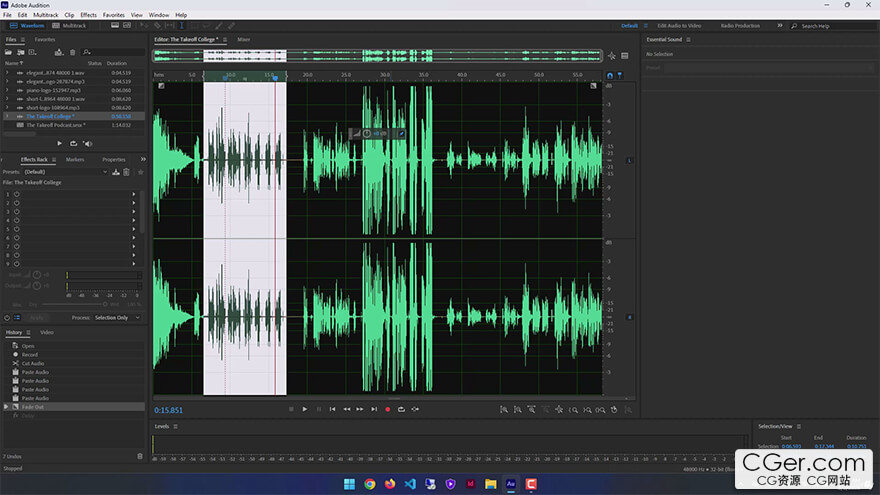The image size is (880, 495).
Task: Show the Spectral Frequency Display
Action: [115, 26]
